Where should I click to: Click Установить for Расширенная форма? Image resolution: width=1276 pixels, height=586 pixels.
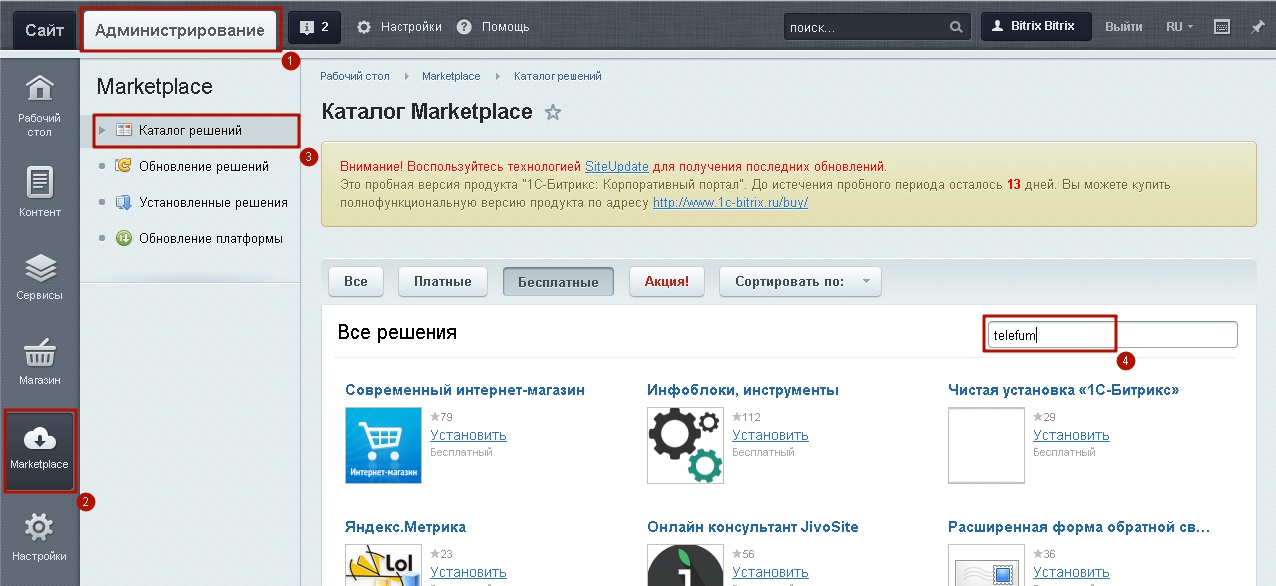(x=1071, y=572)
